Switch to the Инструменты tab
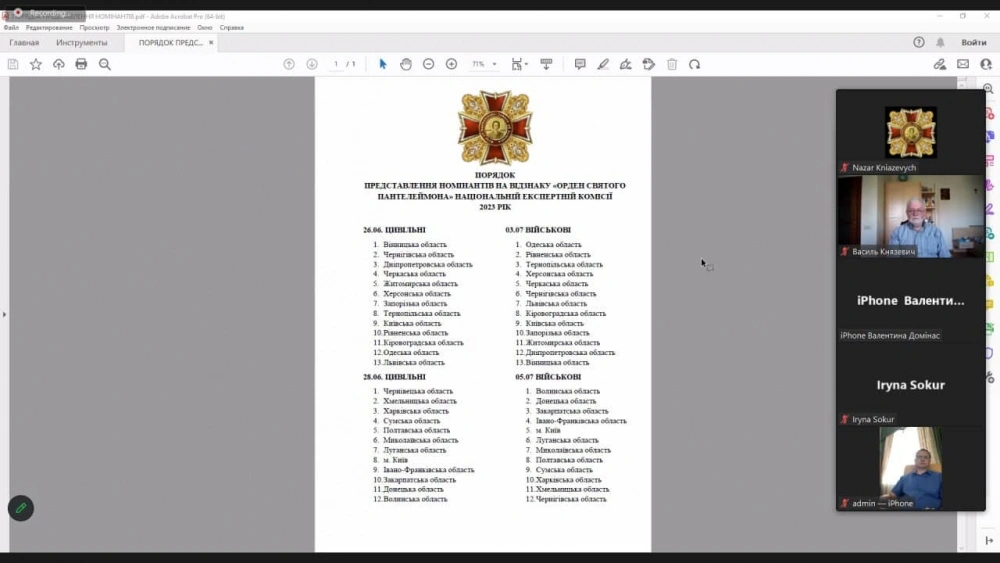 tap(82, 43)
